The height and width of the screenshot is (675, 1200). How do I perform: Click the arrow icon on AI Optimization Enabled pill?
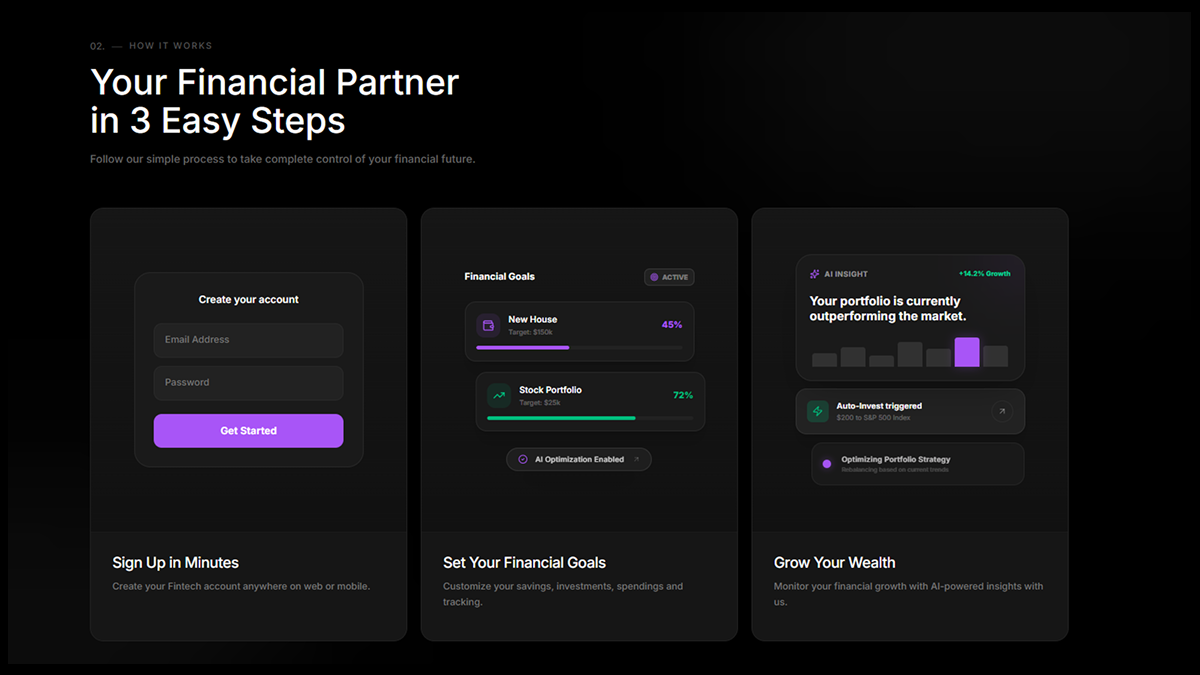636,460
